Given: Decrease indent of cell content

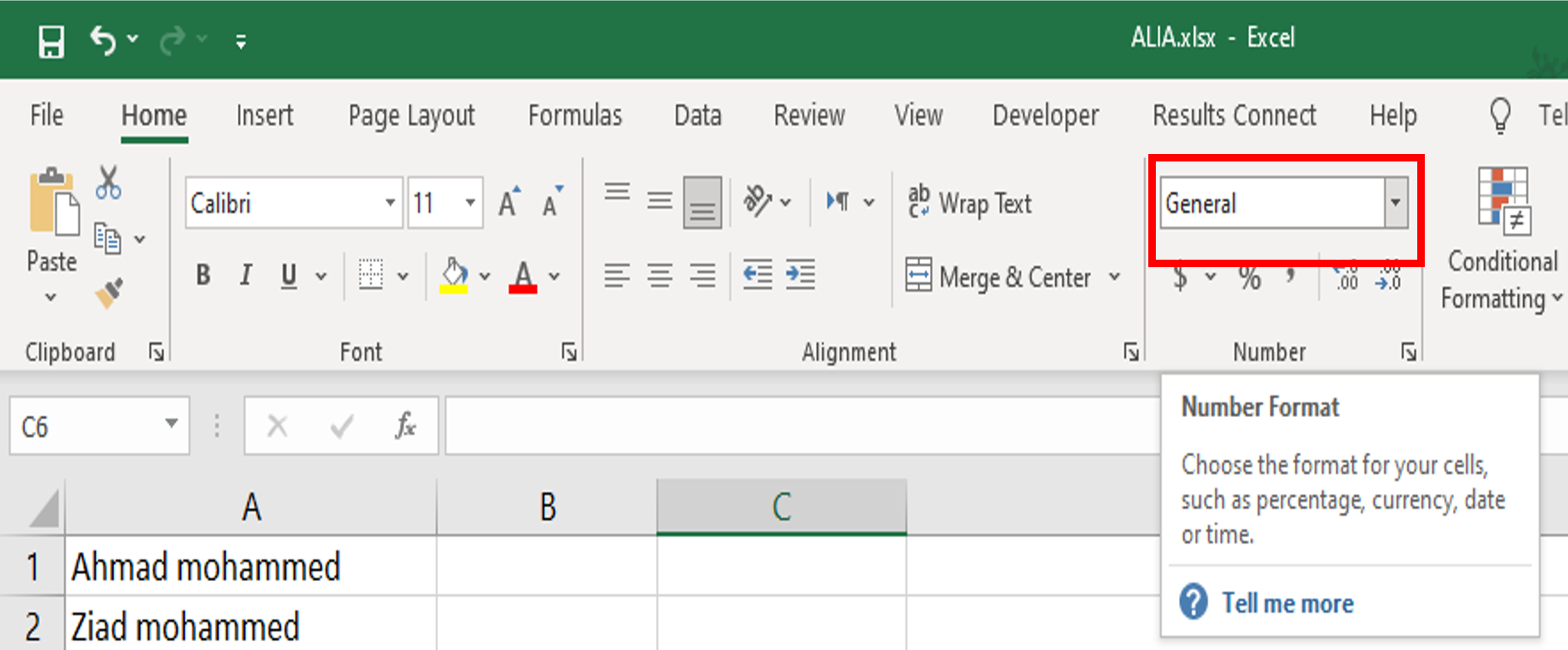Looking at the screenshot, I should (758, 275).
